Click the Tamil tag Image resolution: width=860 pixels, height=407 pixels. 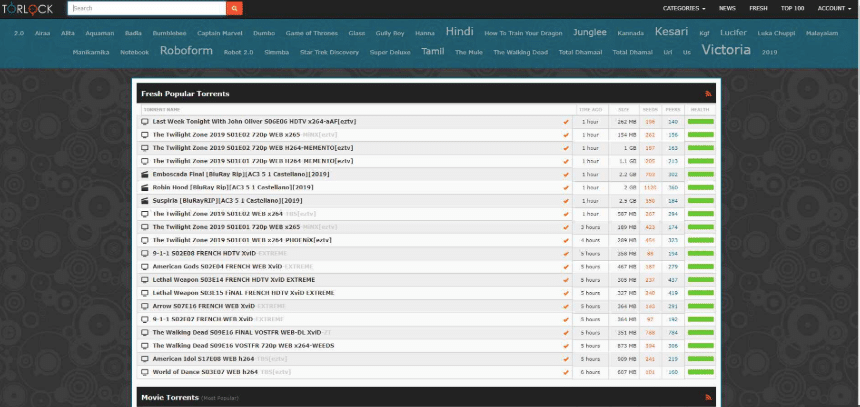[433, 51]
